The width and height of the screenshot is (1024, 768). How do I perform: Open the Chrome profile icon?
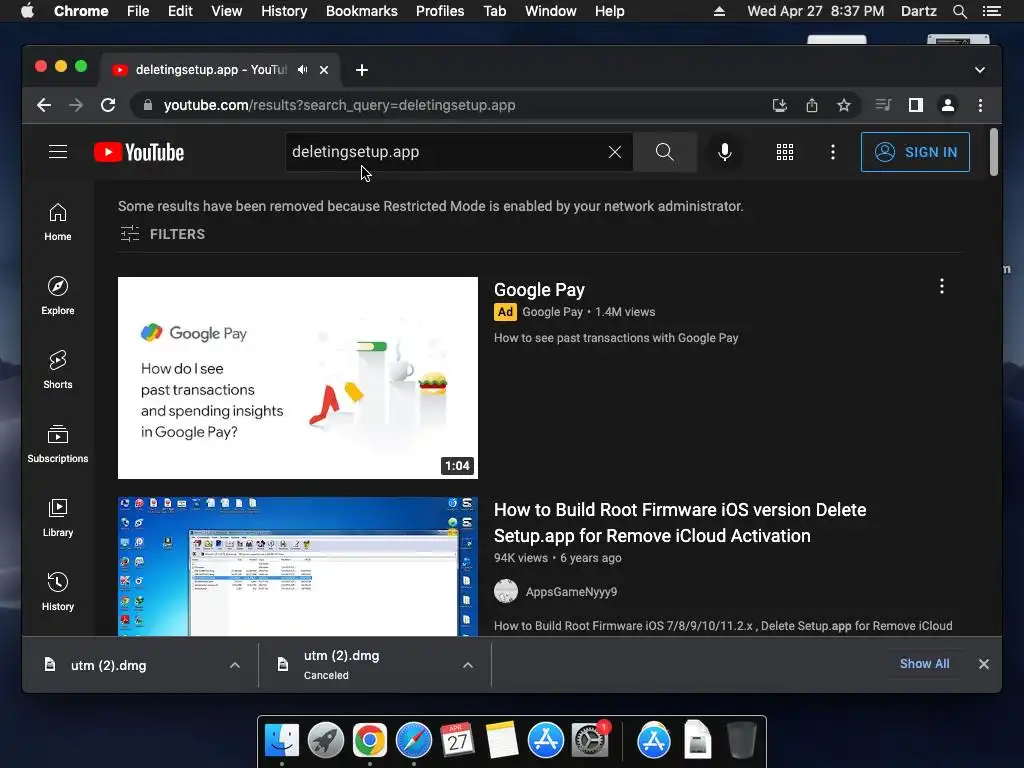point(948,105)
